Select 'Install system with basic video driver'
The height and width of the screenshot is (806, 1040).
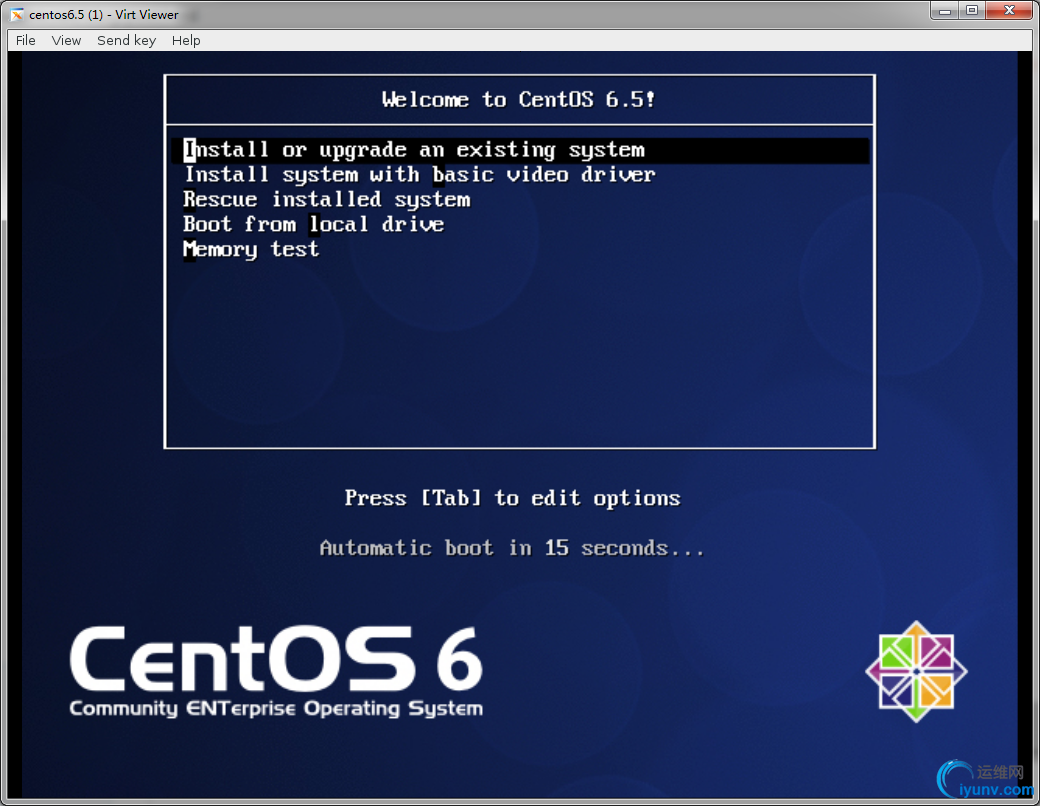click(x=419, y=174)
